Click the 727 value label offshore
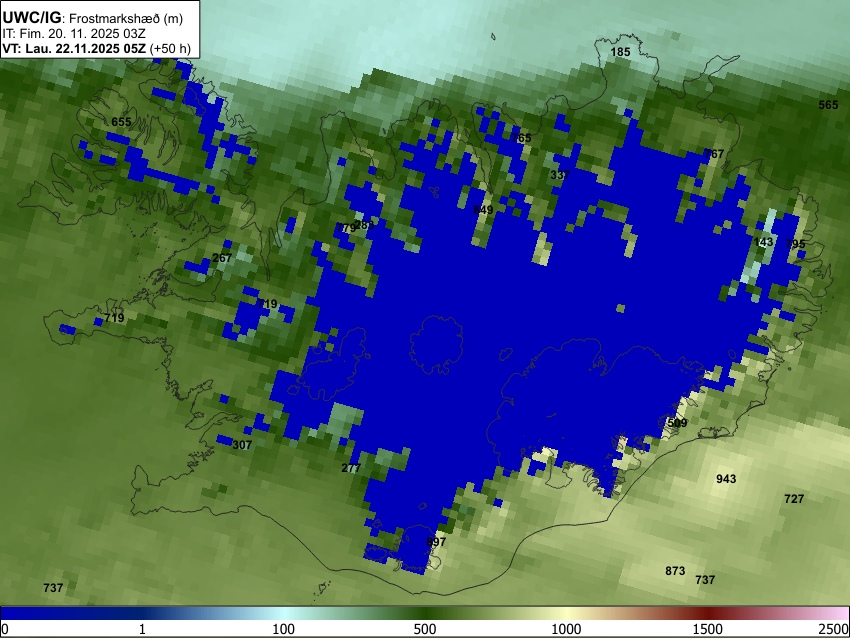The height and width of the screenshot is (638, 850). pos(794,499)
